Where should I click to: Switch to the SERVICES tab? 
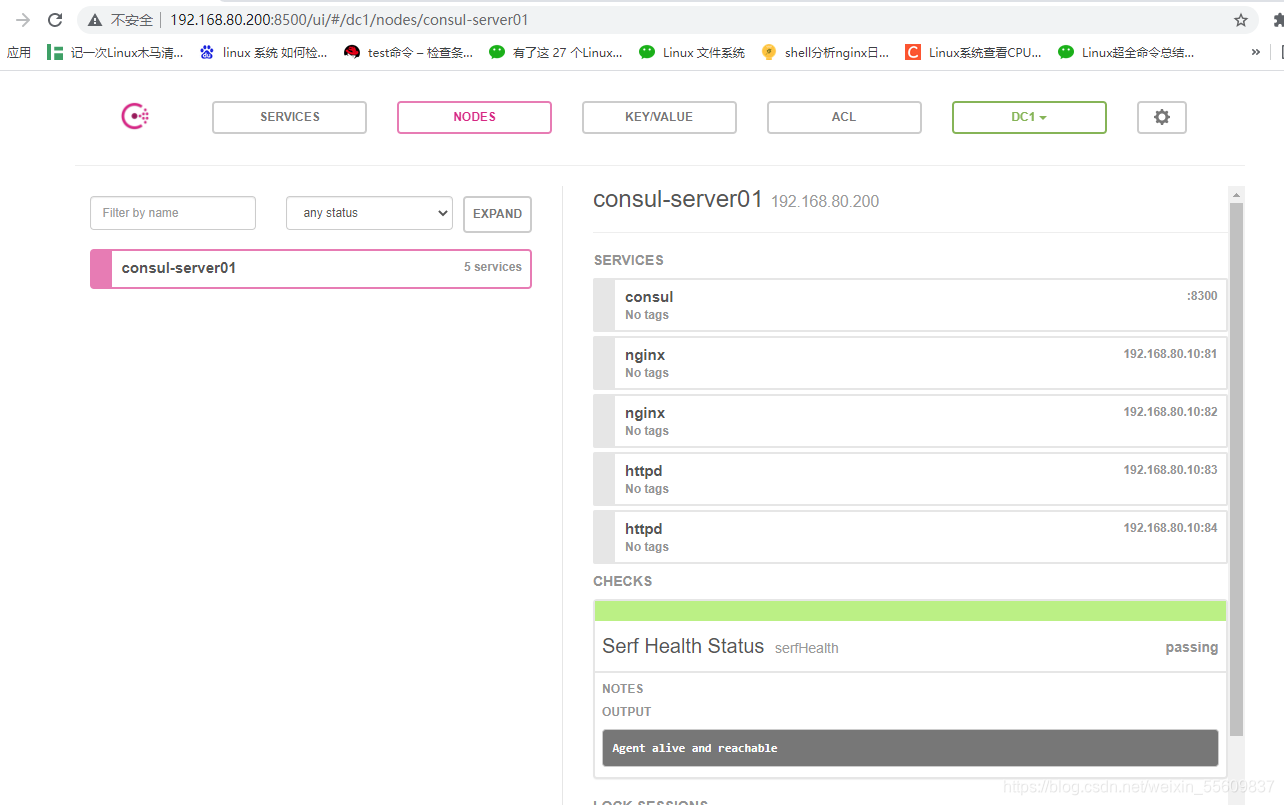289,117
